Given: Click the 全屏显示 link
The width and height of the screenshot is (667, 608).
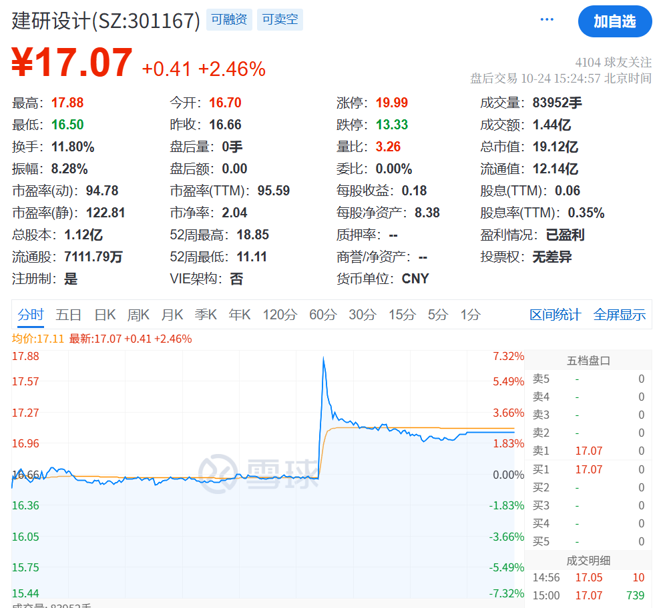Looking at the screenshot, I should [x=619, y=314].
